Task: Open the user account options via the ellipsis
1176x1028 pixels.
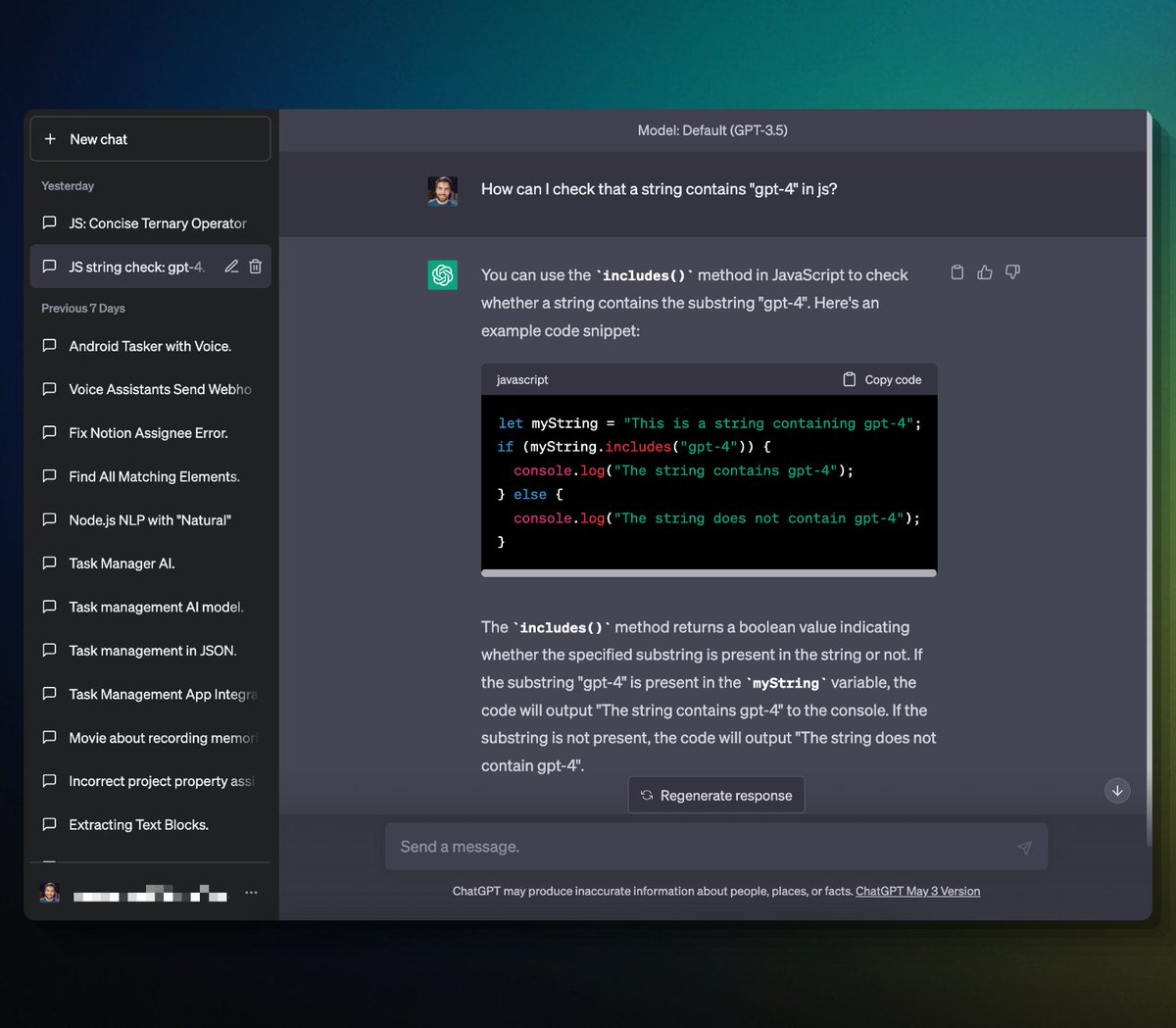Action: 251,892
